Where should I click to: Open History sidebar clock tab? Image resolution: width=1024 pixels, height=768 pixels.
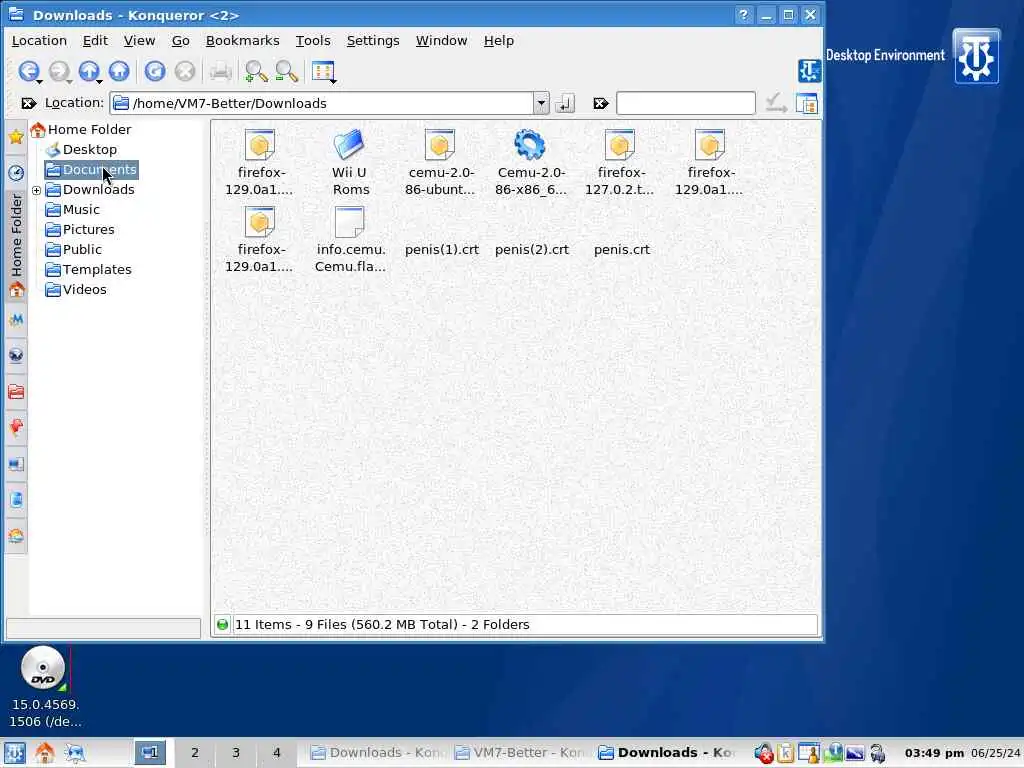click(16, 172)
